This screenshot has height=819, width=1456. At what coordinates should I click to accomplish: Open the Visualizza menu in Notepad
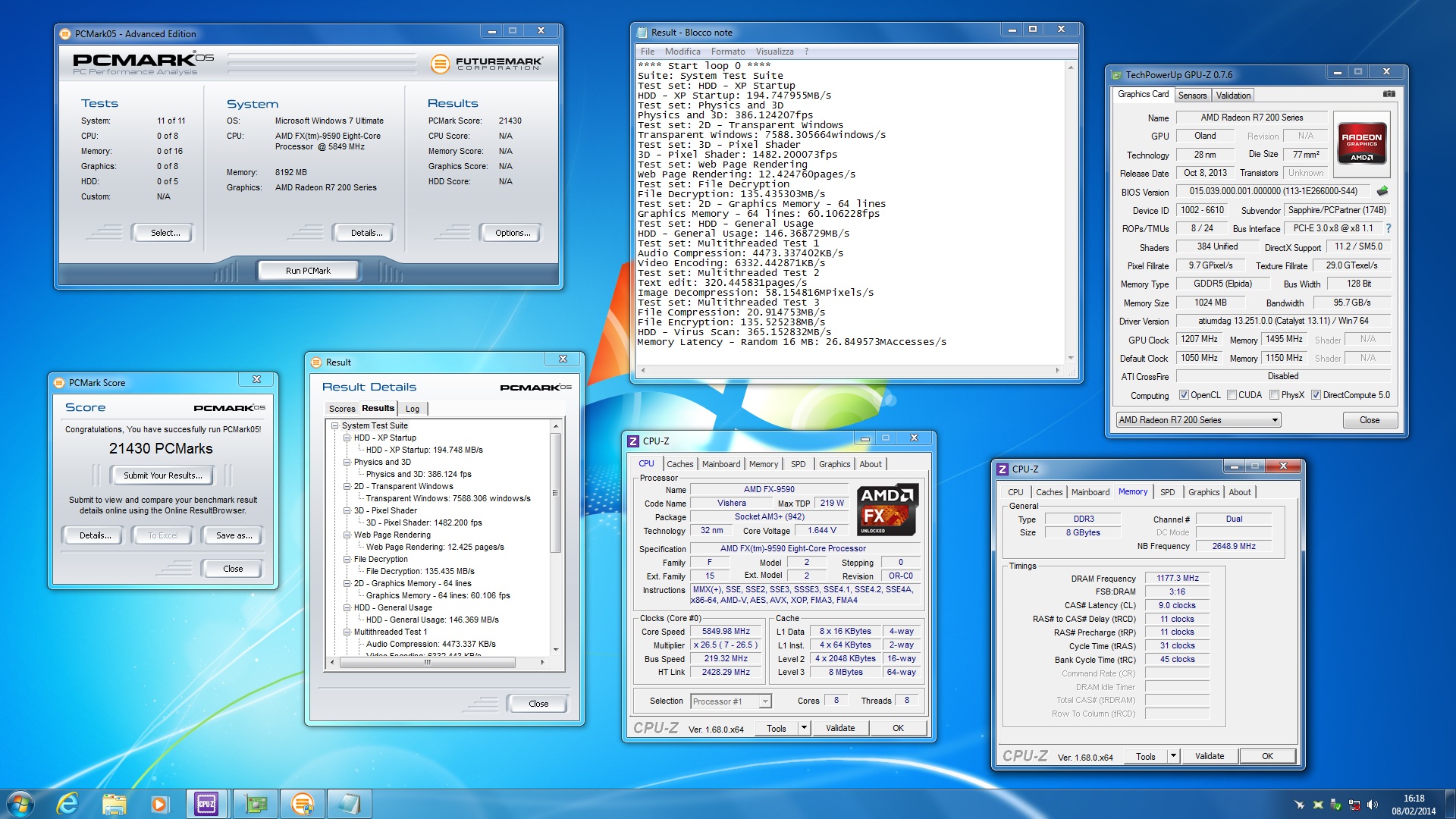[x=774, y=52]
